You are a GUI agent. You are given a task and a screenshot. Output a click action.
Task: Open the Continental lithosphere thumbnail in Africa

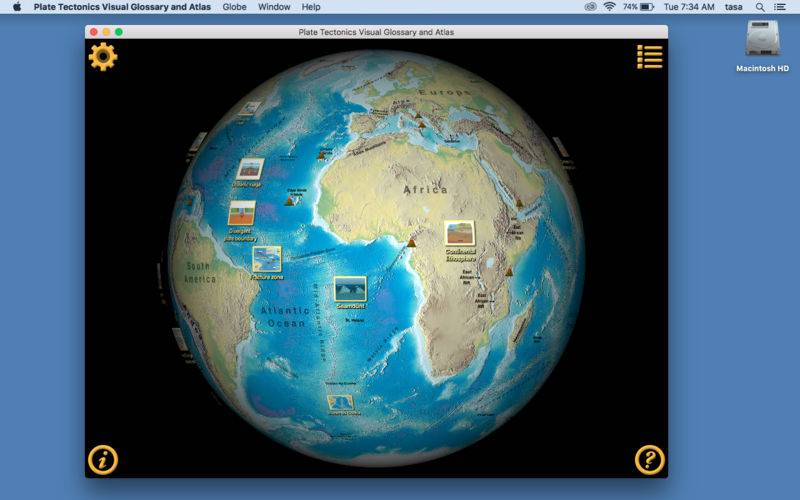pyautogui.click(x=459, y=234)
